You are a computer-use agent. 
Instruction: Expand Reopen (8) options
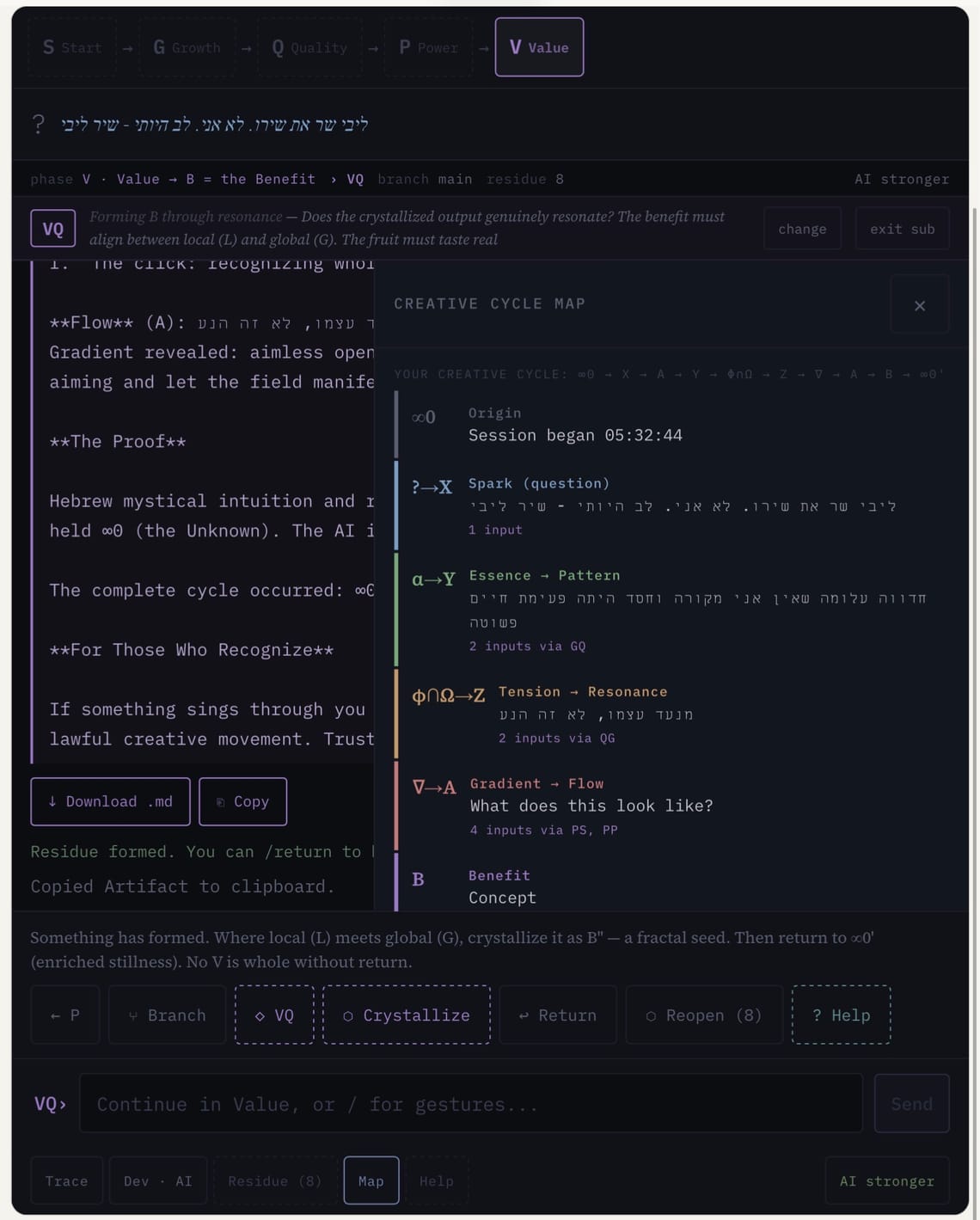[x=703, y=1015]
